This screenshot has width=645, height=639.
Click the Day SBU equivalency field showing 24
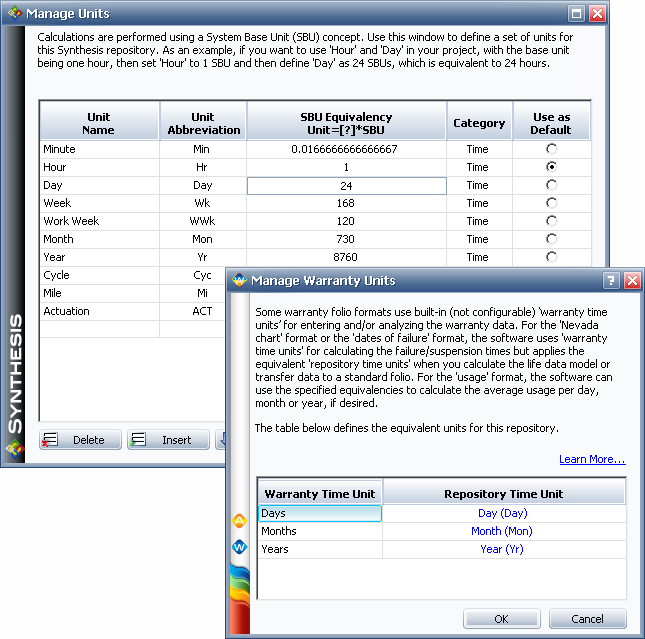[346, 185]
